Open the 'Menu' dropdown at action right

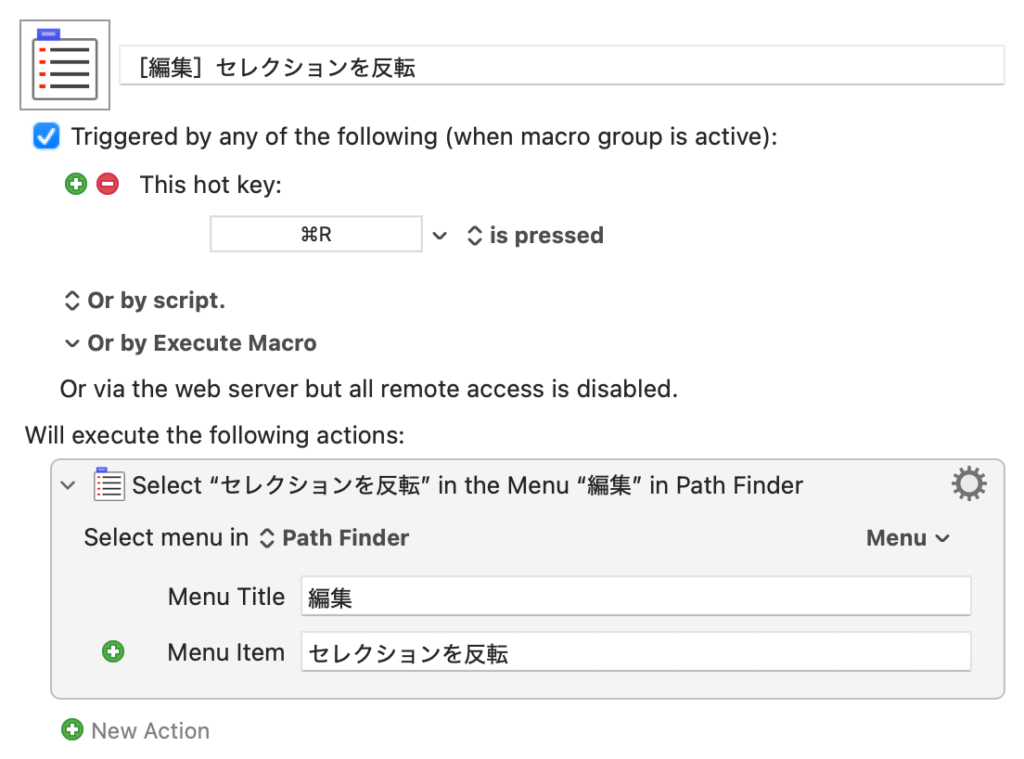click(x=907, y=538)
